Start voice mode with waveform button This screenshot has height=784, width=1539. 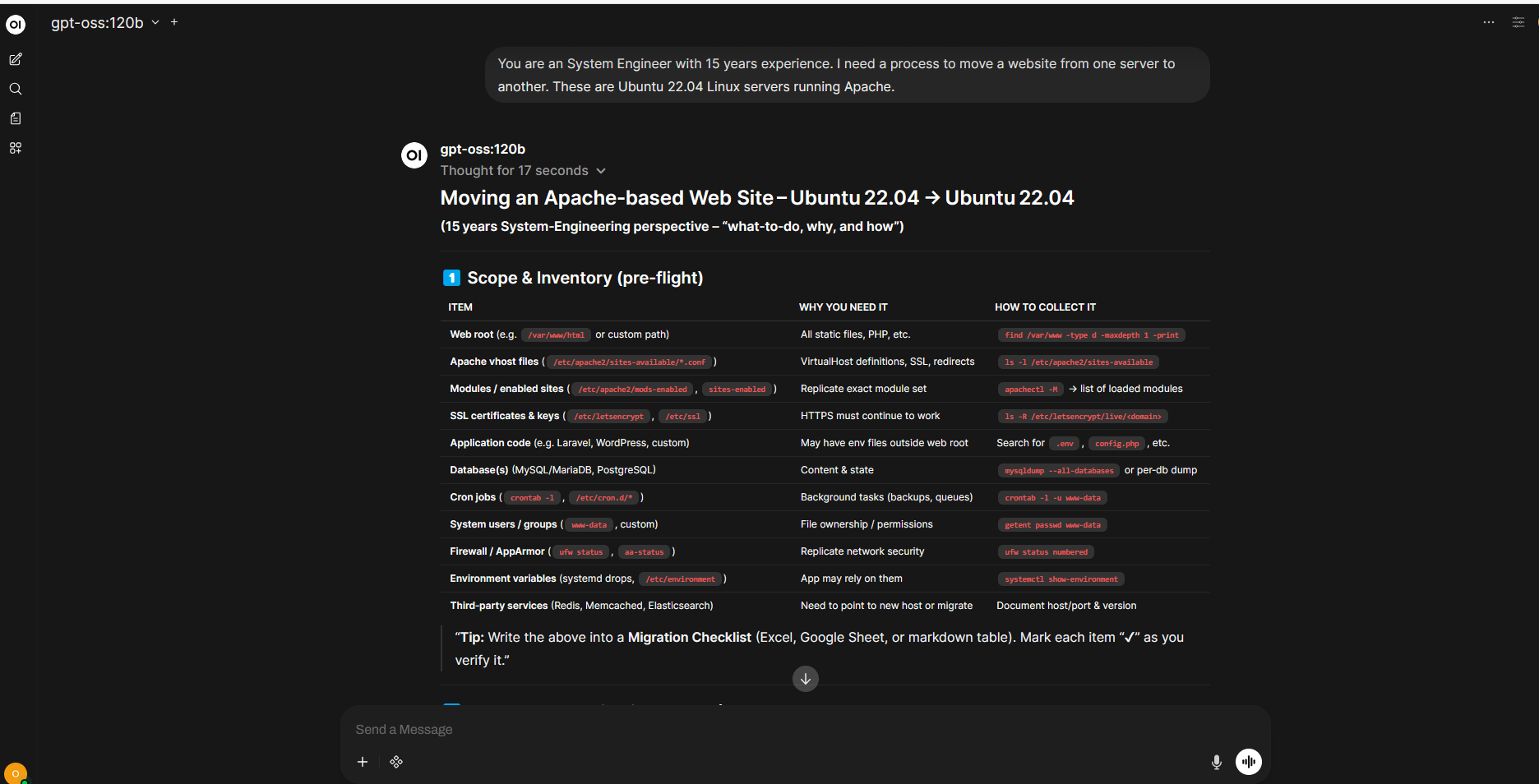(x=1248, y=762)
